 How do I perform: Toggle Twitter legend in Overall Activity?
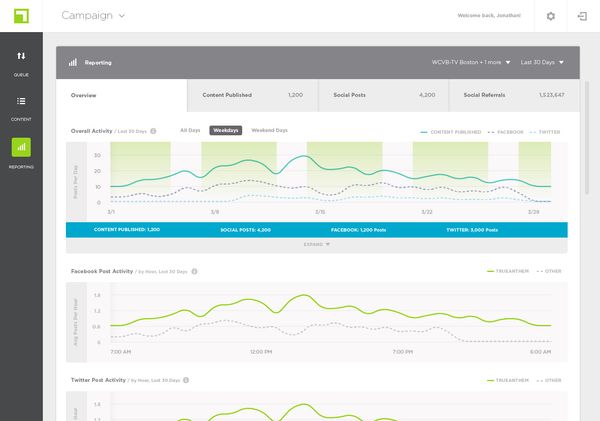point(545,132)
